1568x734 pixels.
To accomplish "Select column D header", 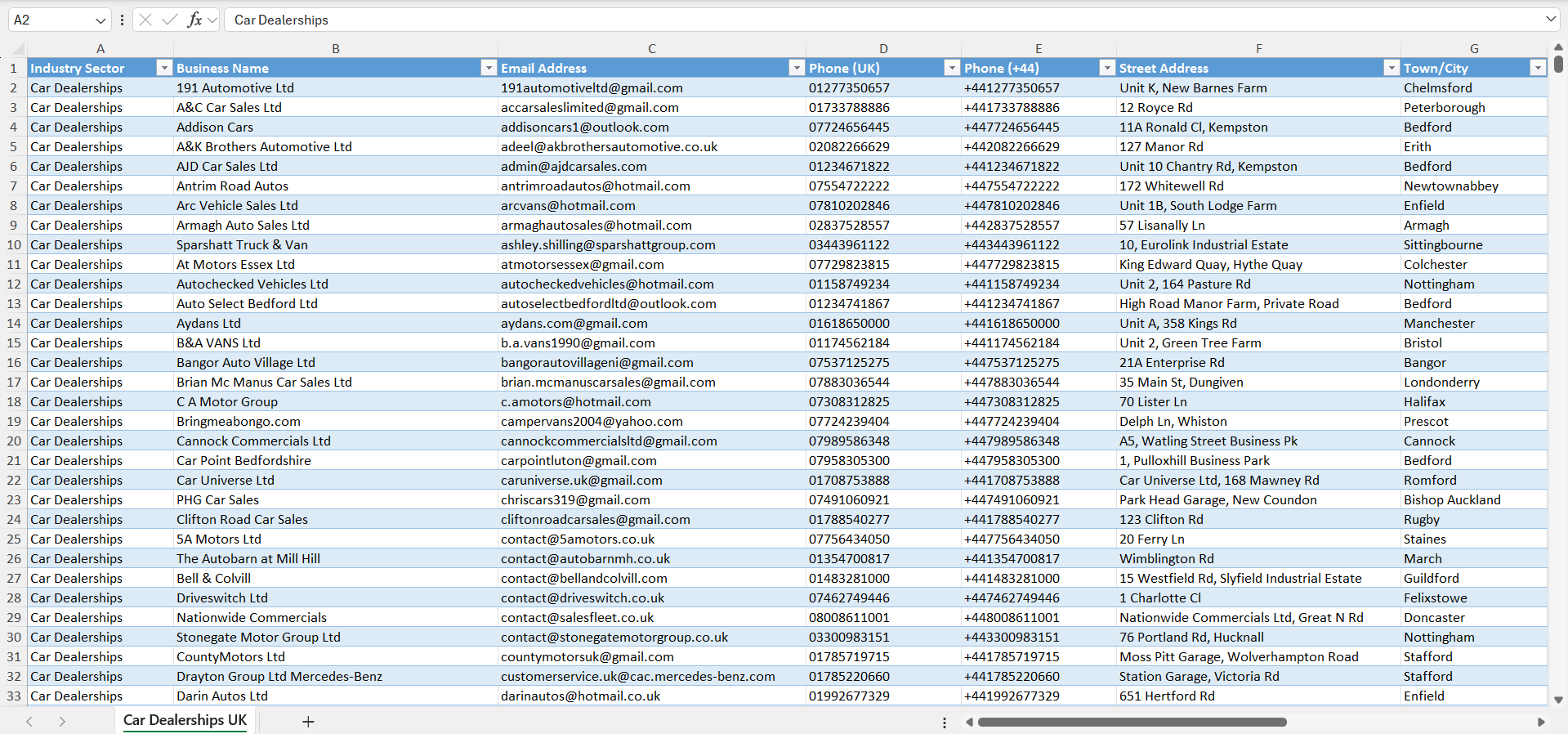I will pyautogui.click(x=883, y=48).
